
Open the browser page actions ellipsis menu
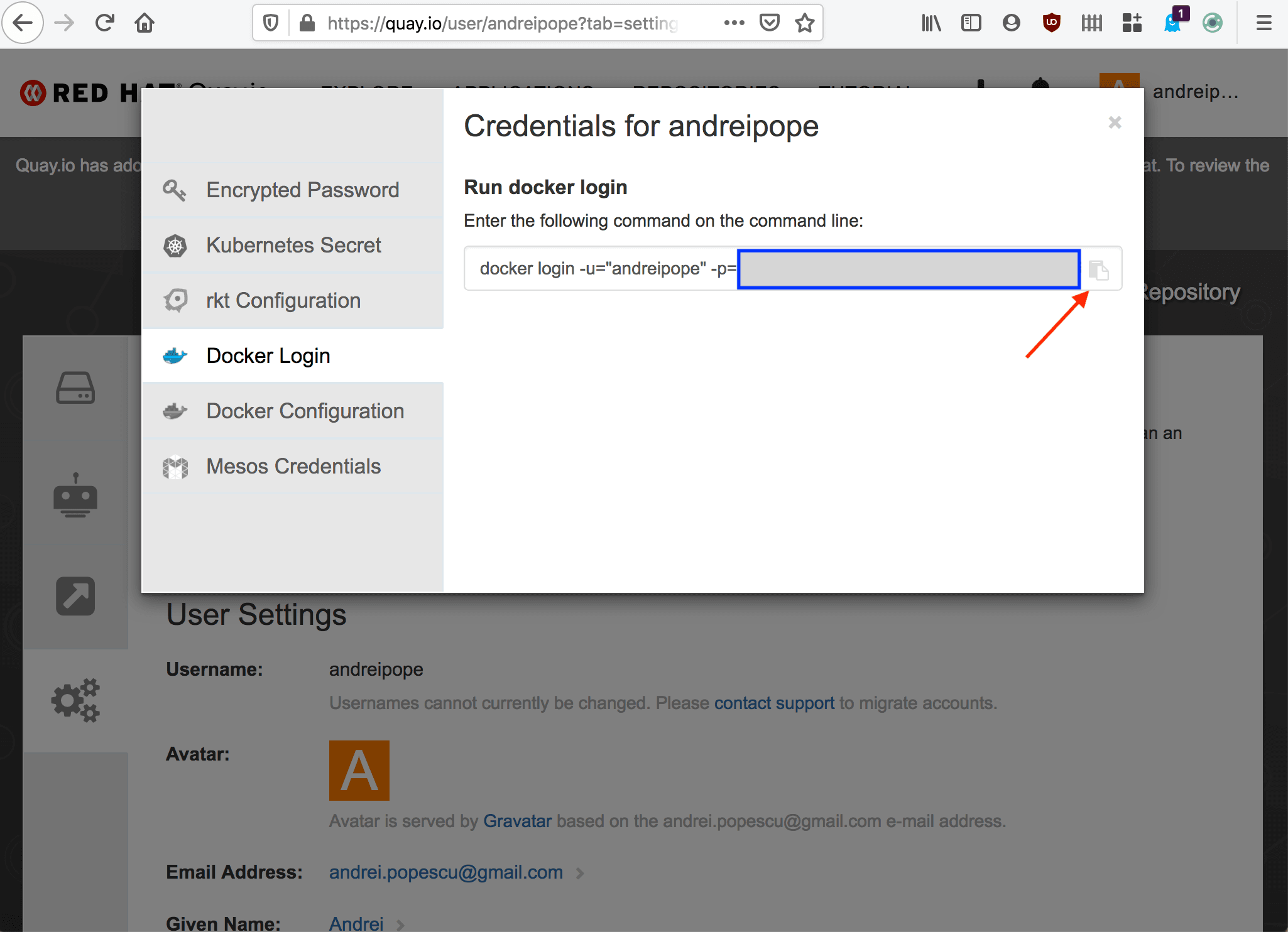coord(734,23)
